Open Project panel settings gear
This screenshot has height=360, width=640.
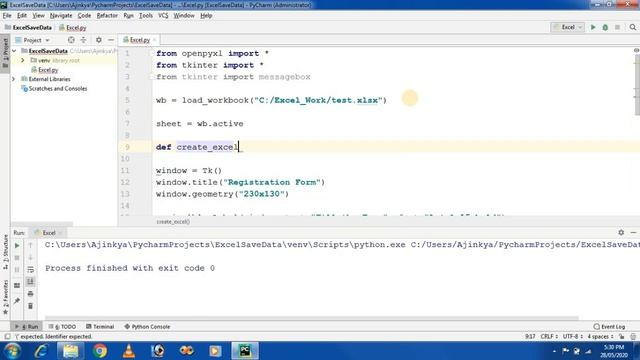pos(98,40)
